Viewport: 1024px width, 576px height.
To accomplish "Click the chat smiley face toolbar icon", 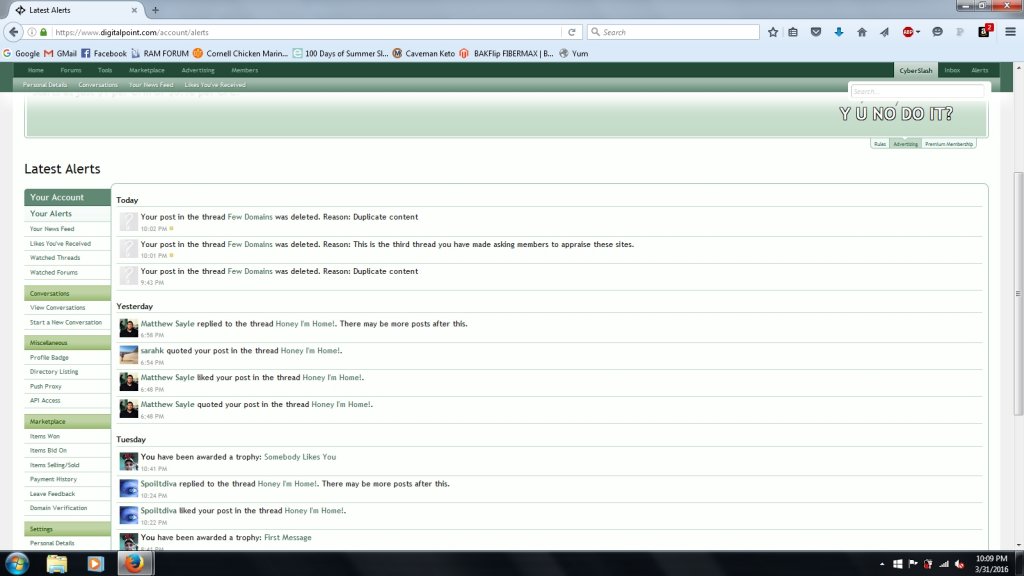I will 937,32.
